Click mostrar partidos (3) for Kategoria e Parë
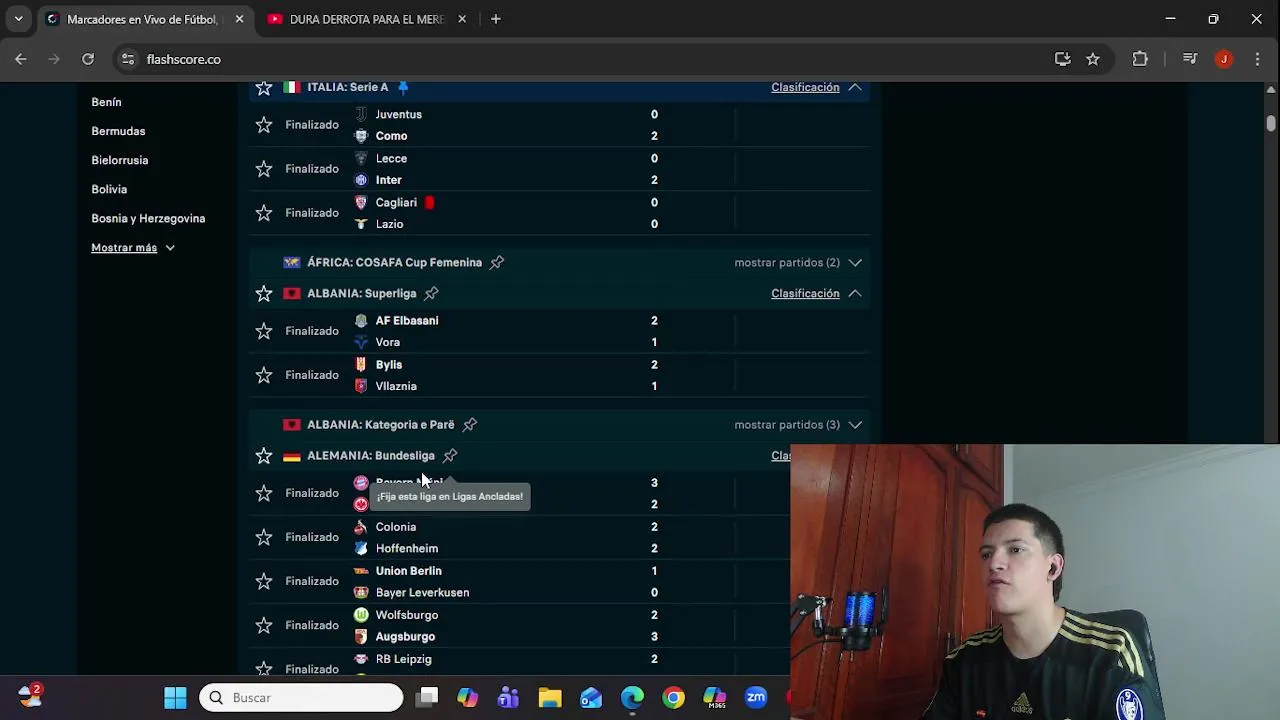Viewport: 1280px width, 720px height. [x=787, y=424]
